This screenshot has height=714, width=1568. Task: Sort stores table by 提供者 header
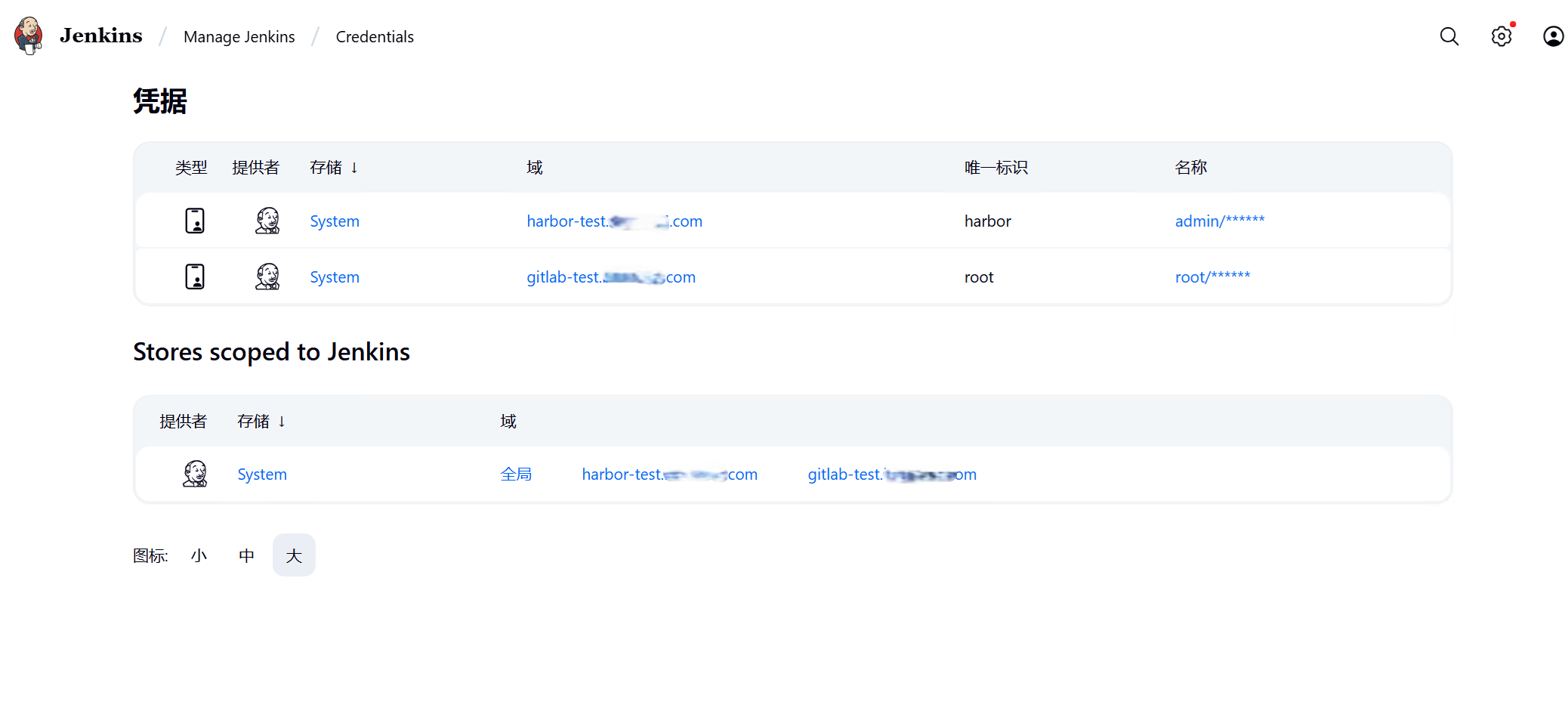click(183, 422)
